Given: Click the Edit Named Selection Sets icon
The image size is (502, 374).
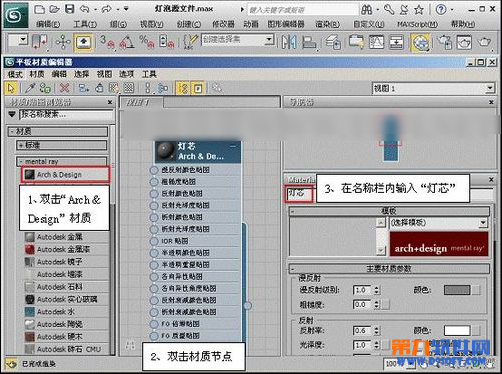Looking at the screenshot, I should (x=191, y=42).
